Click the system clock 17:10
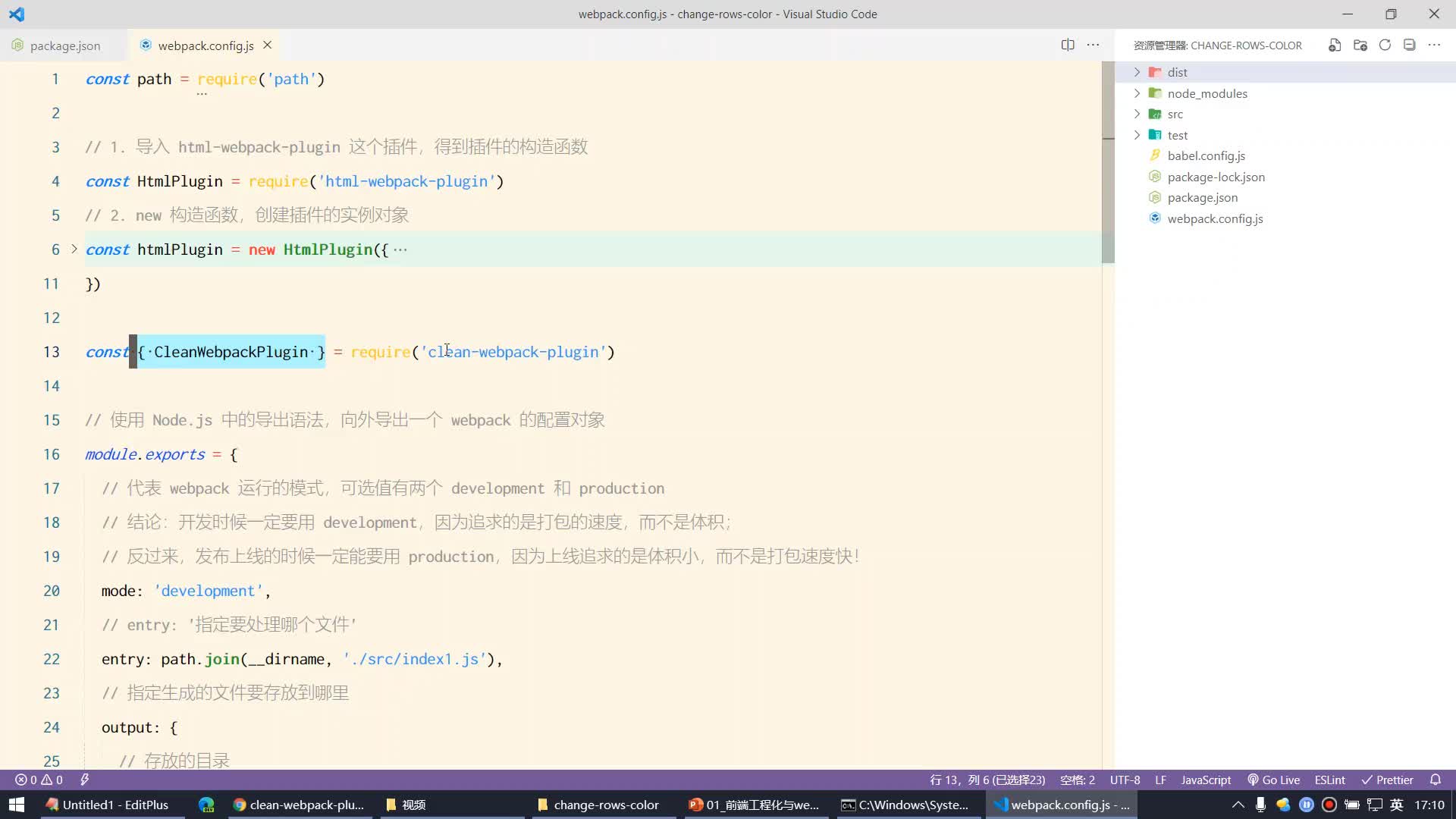 click(x=1429, y=805)
